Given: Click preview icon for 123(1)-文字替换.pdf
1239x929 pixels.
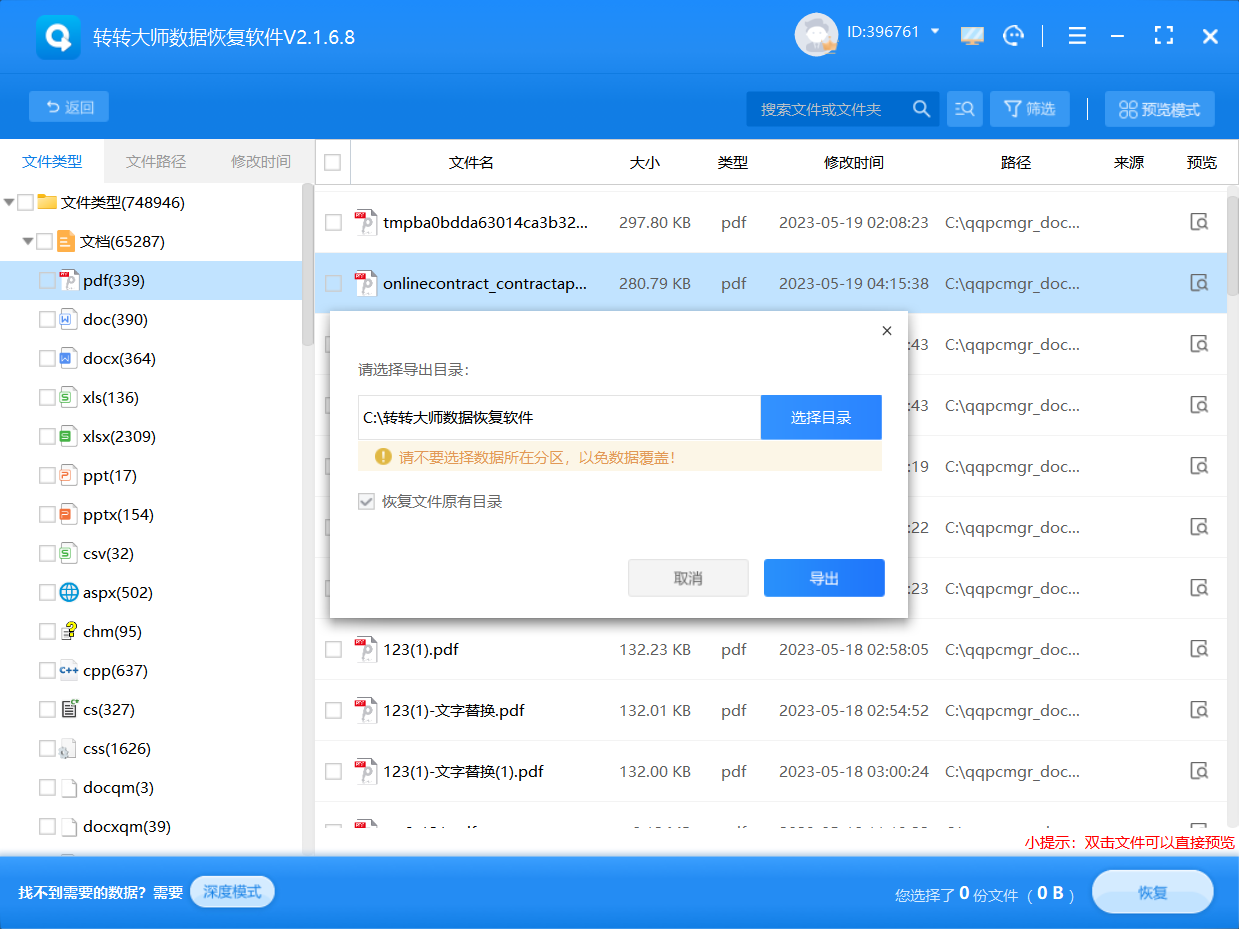Looking at the screenshot, I should (1199, 710).
